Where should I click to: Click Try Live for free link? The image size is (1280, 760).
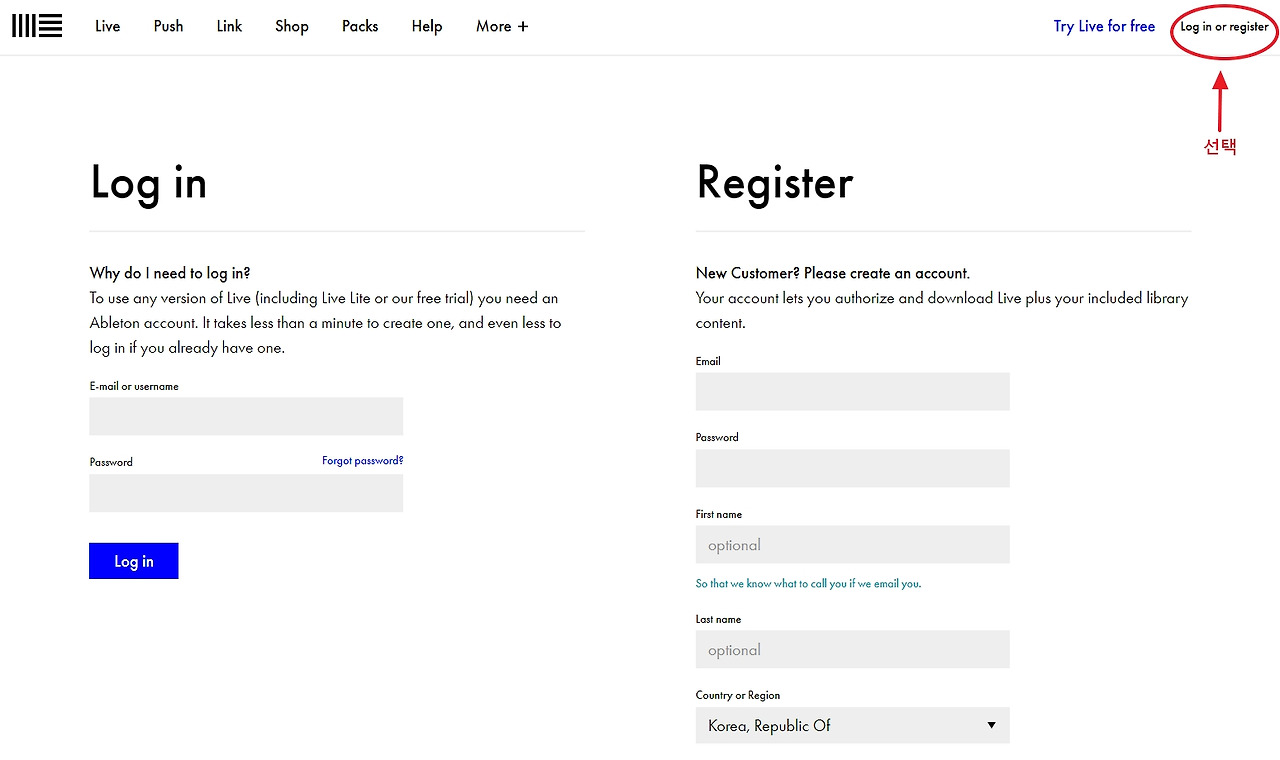[1104, 26]
